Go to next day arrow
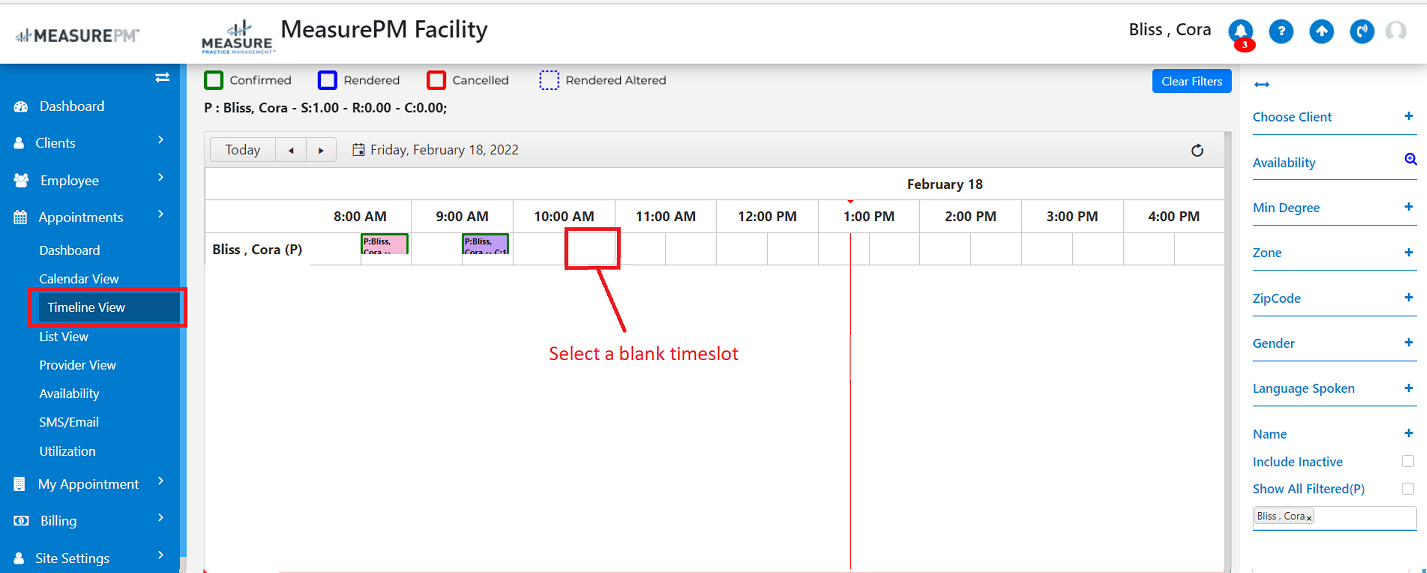The width and height of the screenshot is (1427, 573). [x=321, y=150]
